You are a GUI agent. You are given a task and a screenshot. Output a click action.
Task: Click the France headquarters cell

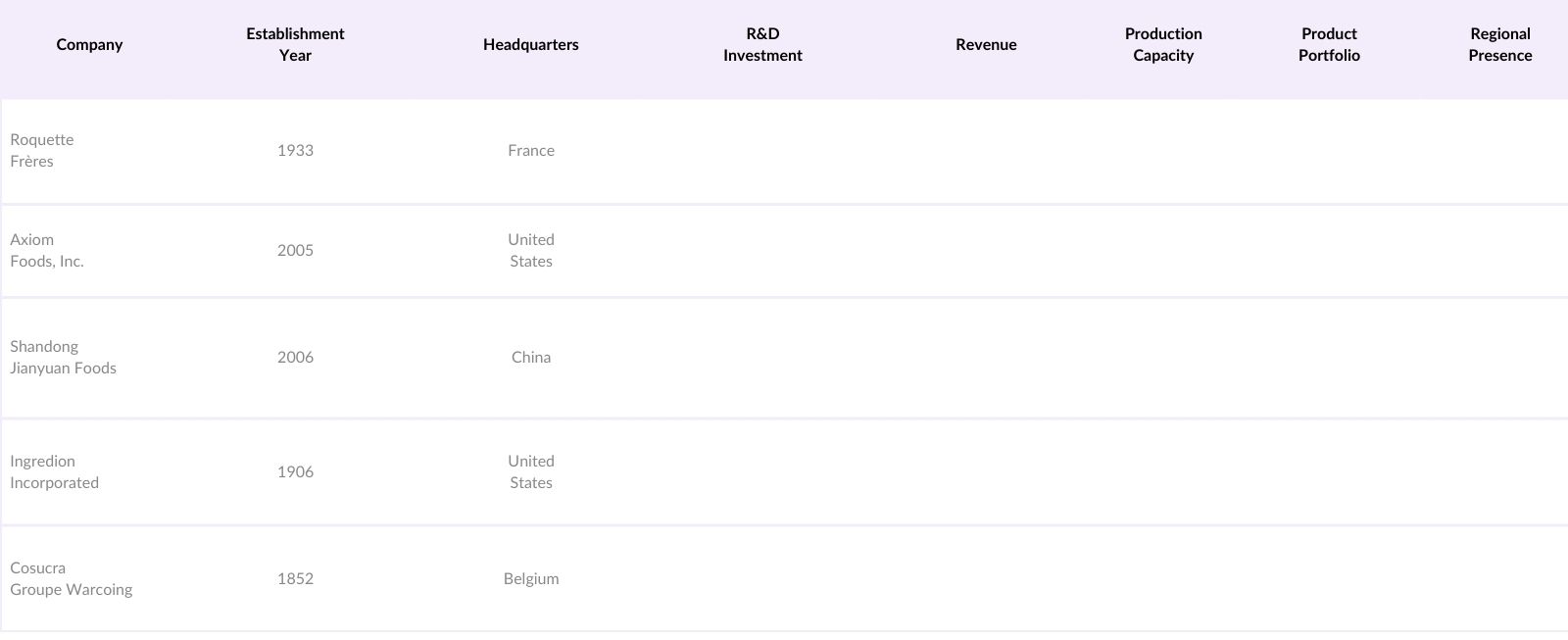pyautogui.click(x=531, y=151)
